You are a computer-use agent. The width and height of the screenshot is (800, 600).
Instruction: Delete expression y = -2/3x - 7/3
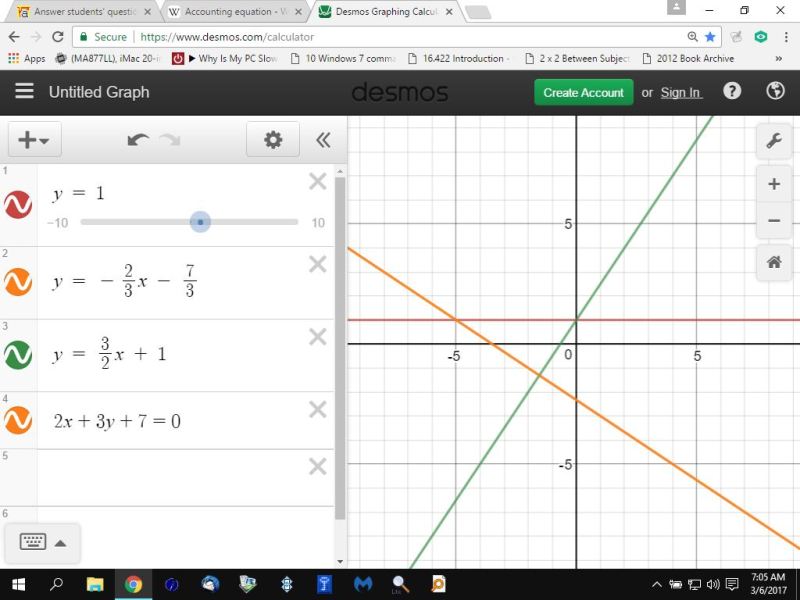(318, 264)
